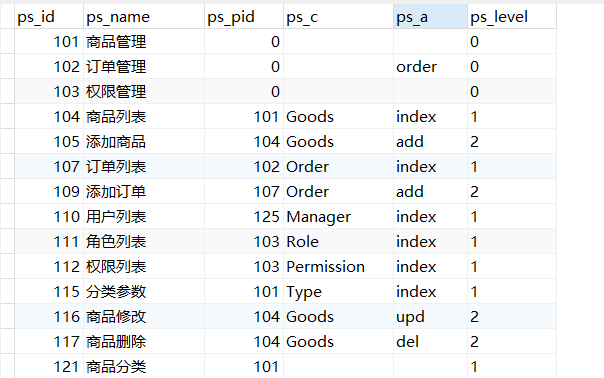Click the name cell 商品列表
Image resolution: width=604 pixels, height=378 pixels.
[x=144, y=117]
